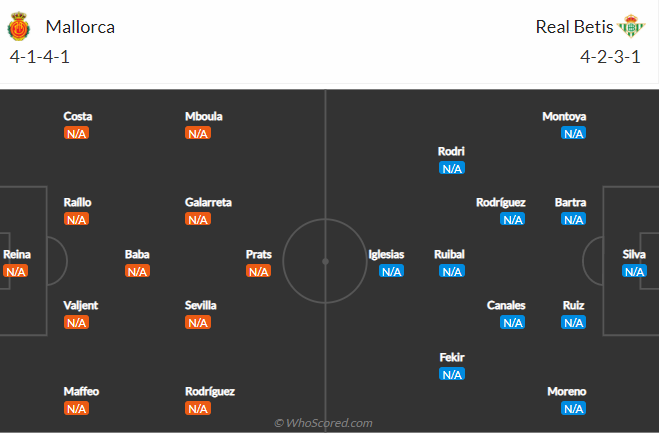
Task: Click Moreno's blue N/A rating badge
Action: click(574, 408)
